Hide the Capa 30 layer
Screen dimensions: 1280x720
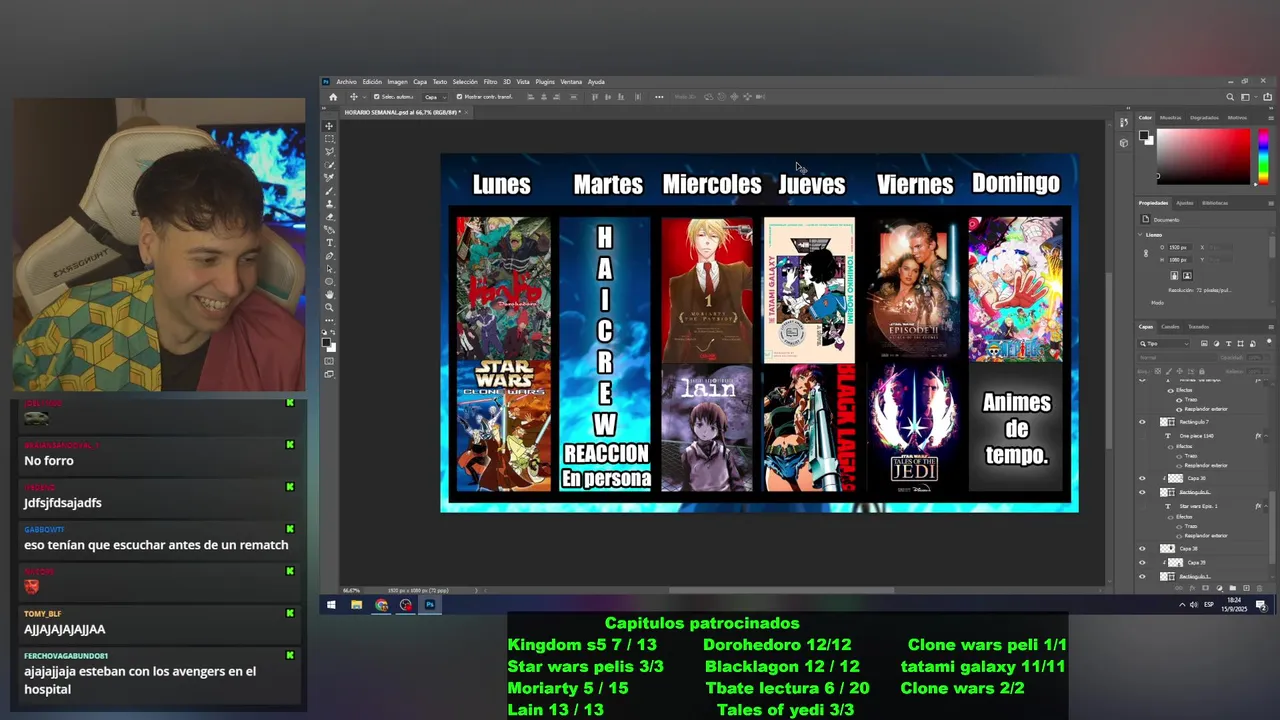[1142, 478]
